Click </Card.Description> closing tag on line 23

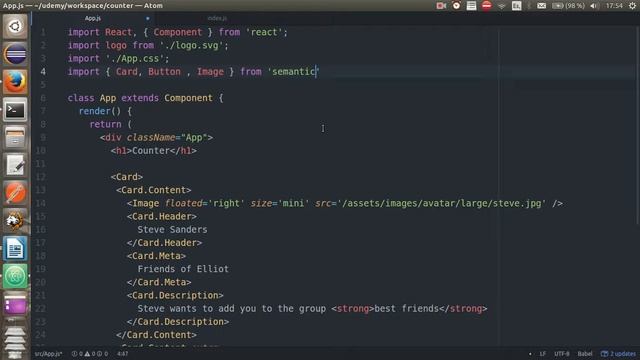click(x=178, y=322)
